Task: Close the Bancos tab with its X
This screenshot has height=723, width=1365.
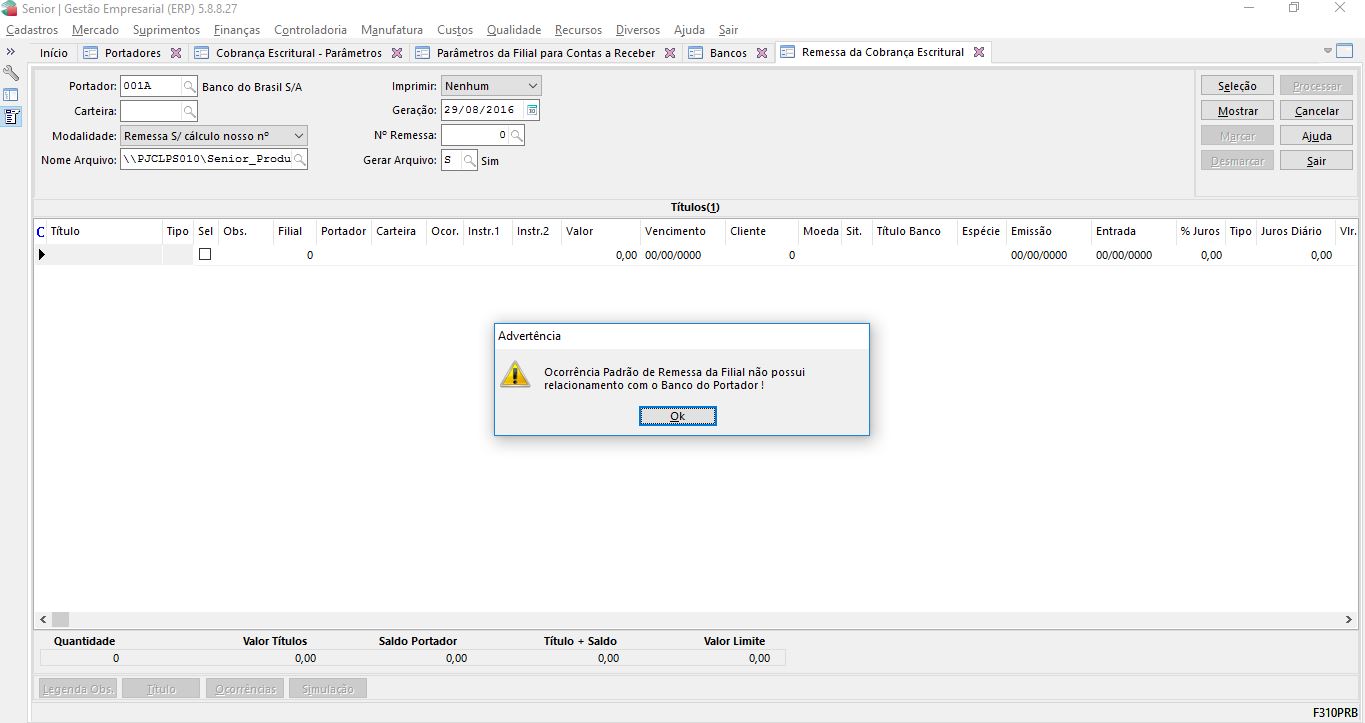Action: coord(761,53)
